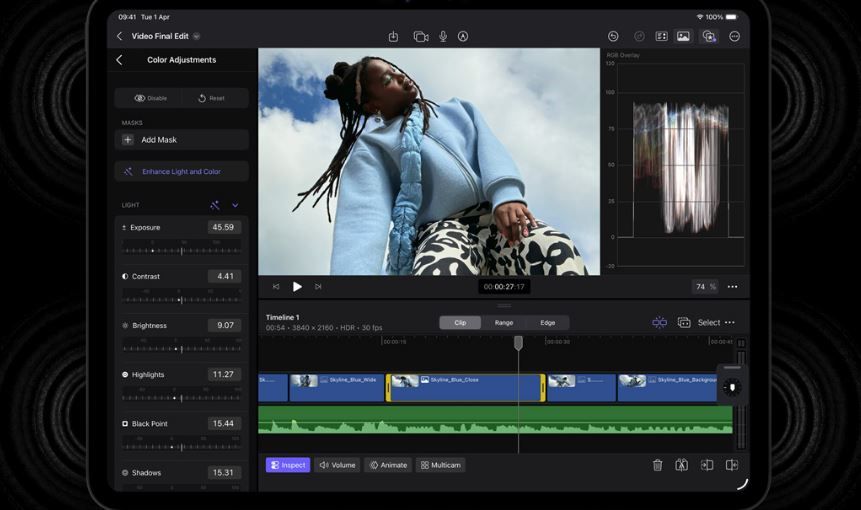Delete selected clip with trash icon
This screenshot has width=861, height=510.
pos(657,465)
